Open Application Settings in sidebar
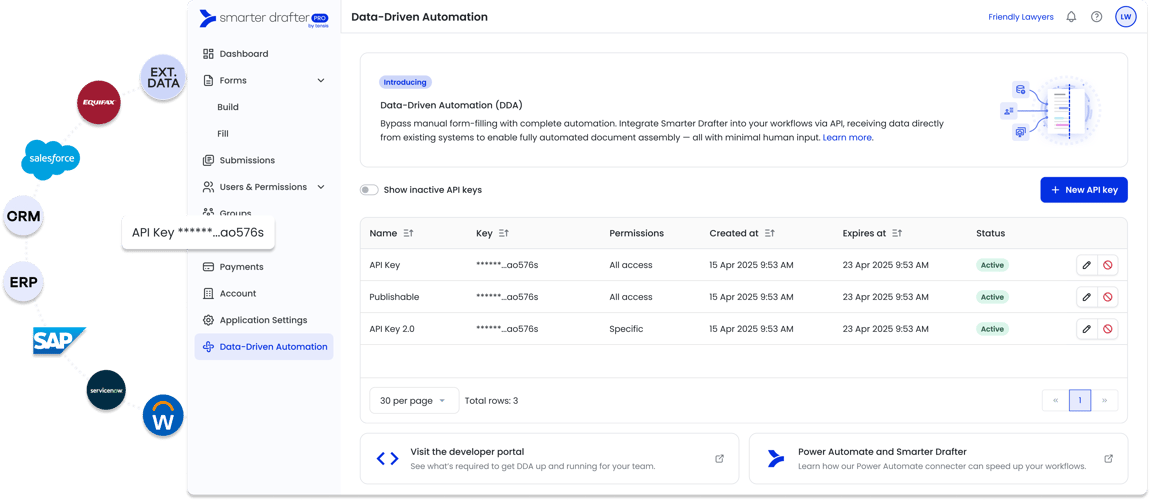The width and height of the screenshot is (1150, 500). [262, 320]
